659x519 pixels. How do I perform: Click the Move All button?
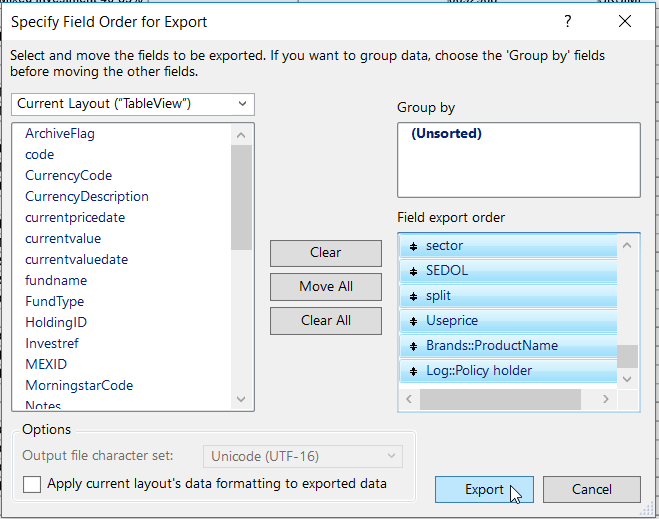click(x=326, y=287)
